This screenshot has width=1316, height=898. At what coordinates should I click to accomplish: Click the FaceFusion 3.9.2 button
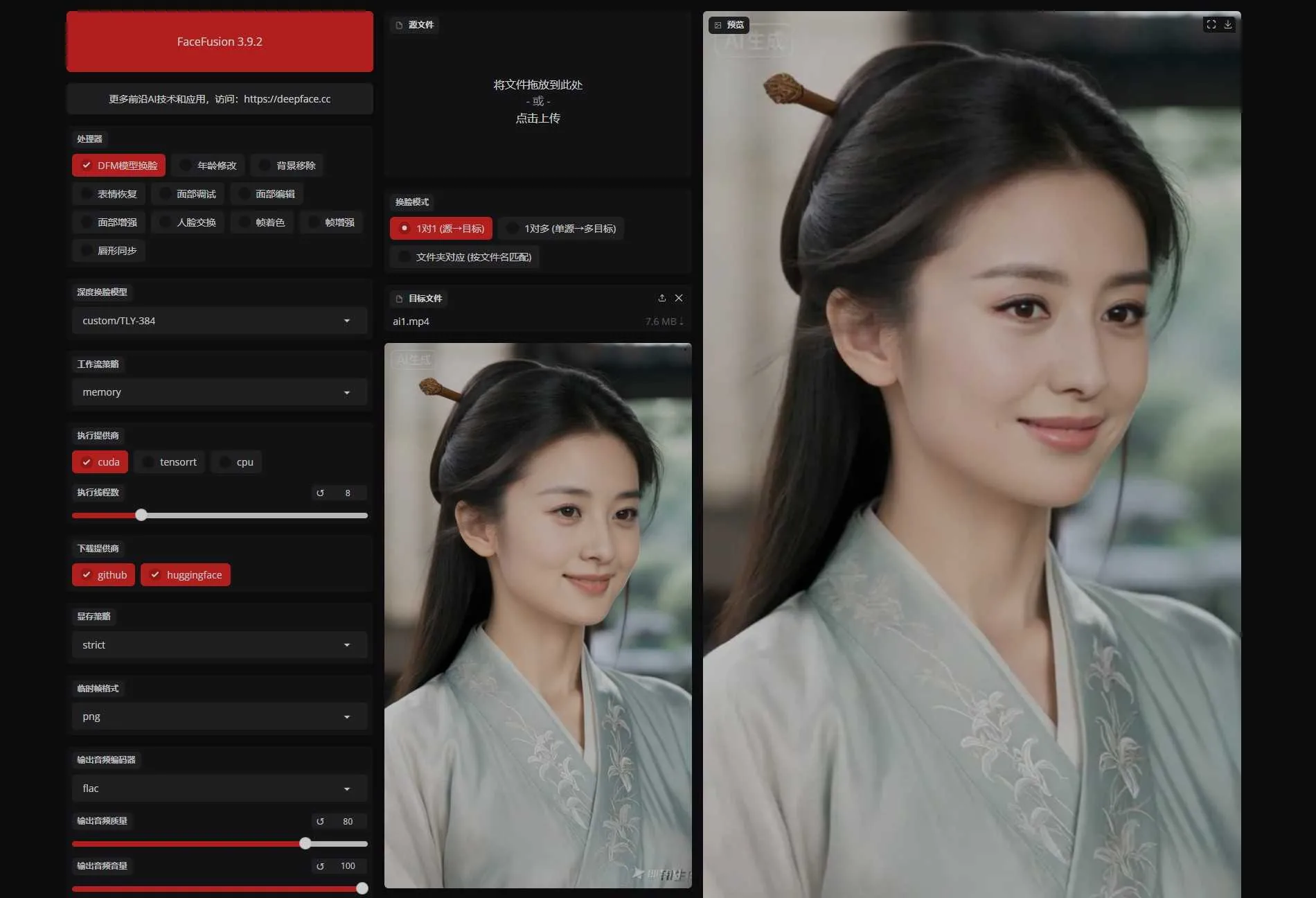coord(220,42)
